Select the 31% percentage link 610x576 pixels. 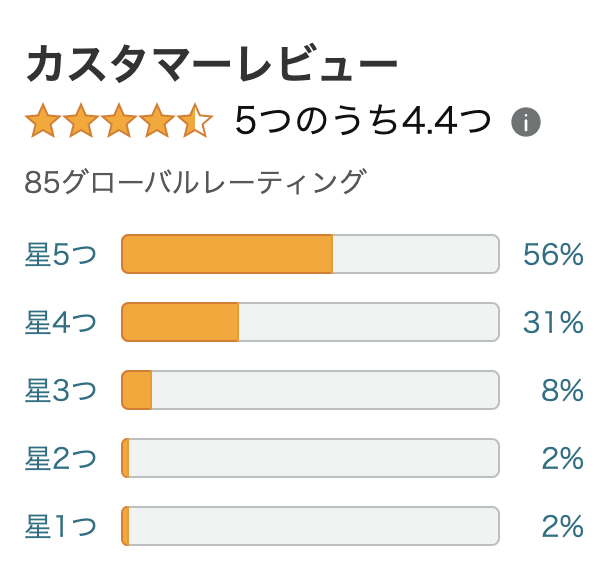pyautogui.click(x=553, y=322)
